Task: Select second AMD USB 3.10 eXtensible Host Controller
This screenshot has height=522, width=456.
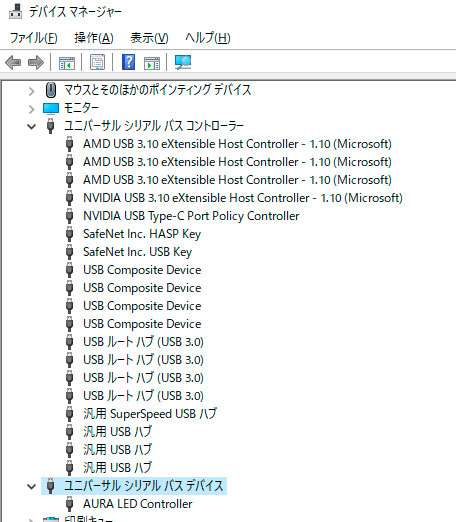Action: pos(237,162)
